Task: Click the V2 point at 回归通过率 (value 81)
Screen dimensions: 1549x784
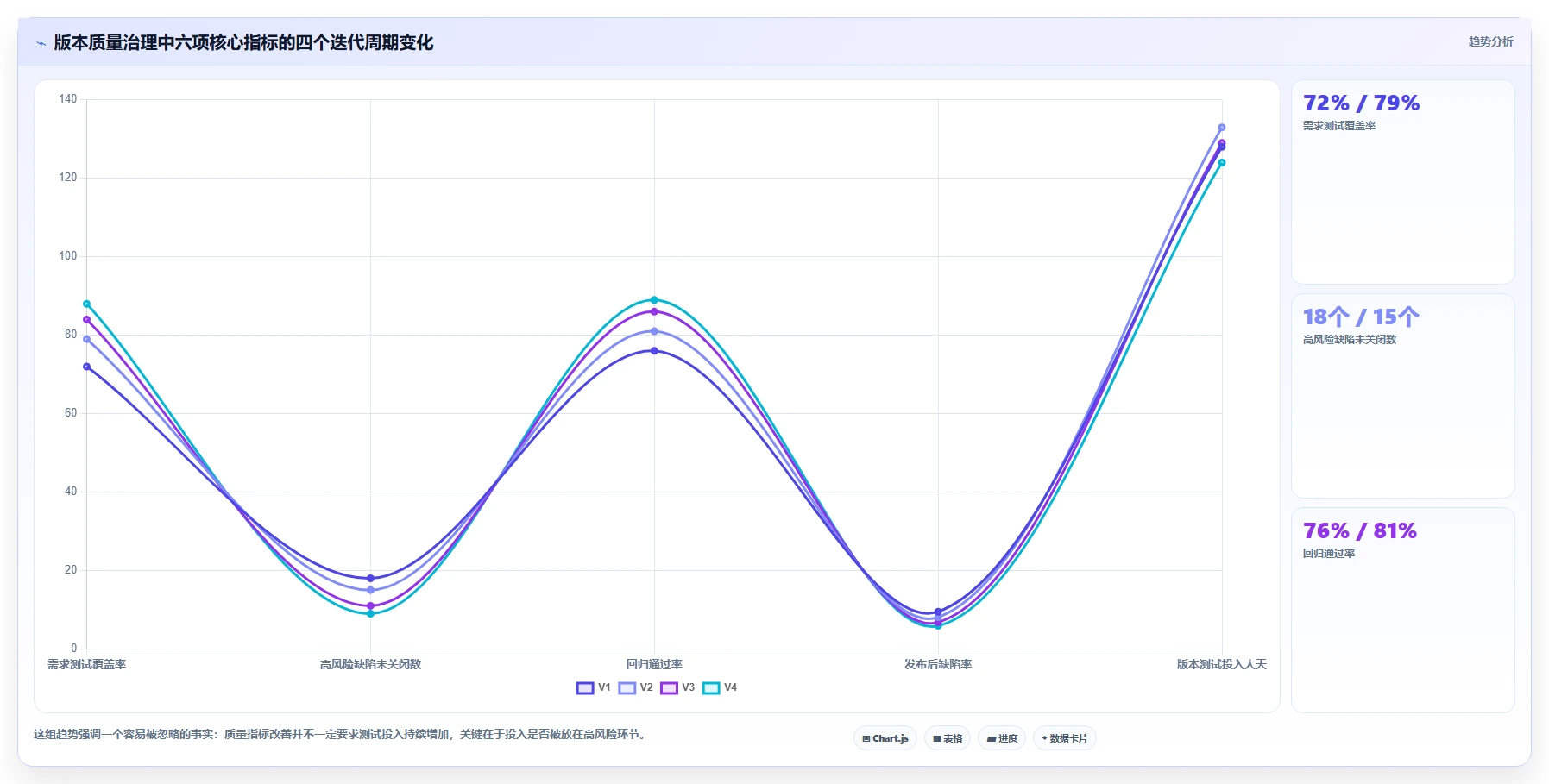Action: pyautogui.click(x=654, y=331)
